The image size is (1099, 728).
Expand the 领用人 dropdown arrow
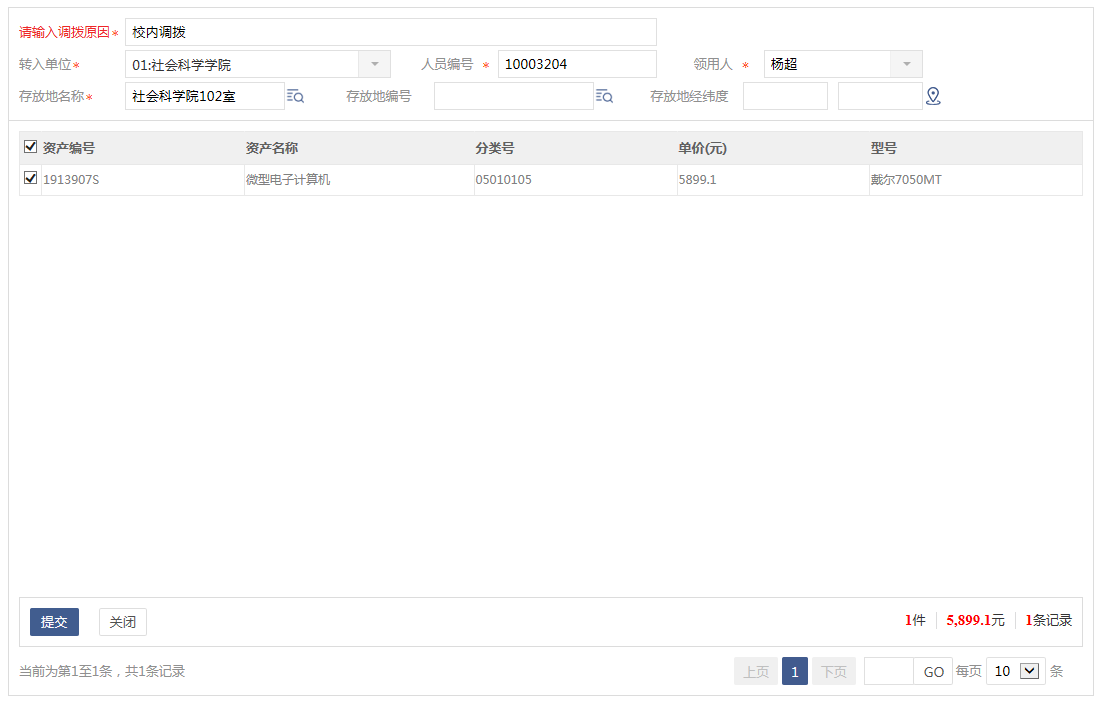[906, 64]
